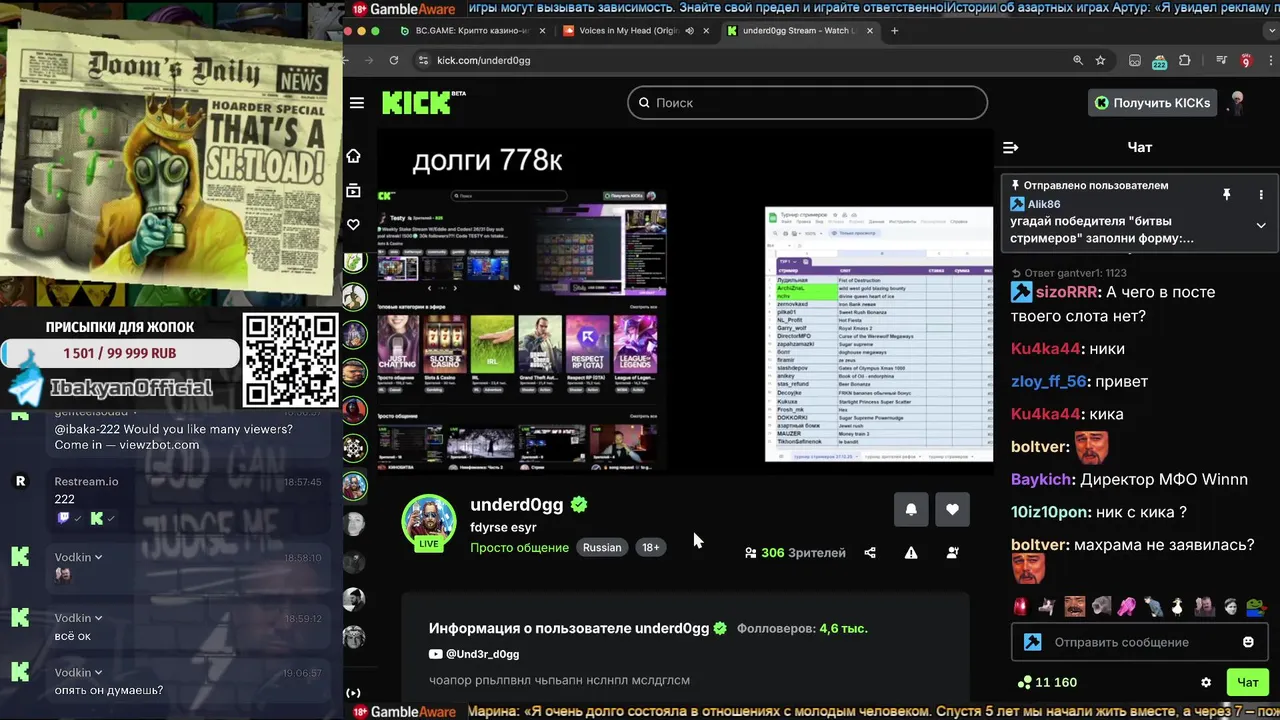Screen dimensions: 1280x720
Task: Click the Baykich username in chat
Action: (1041, 479)
